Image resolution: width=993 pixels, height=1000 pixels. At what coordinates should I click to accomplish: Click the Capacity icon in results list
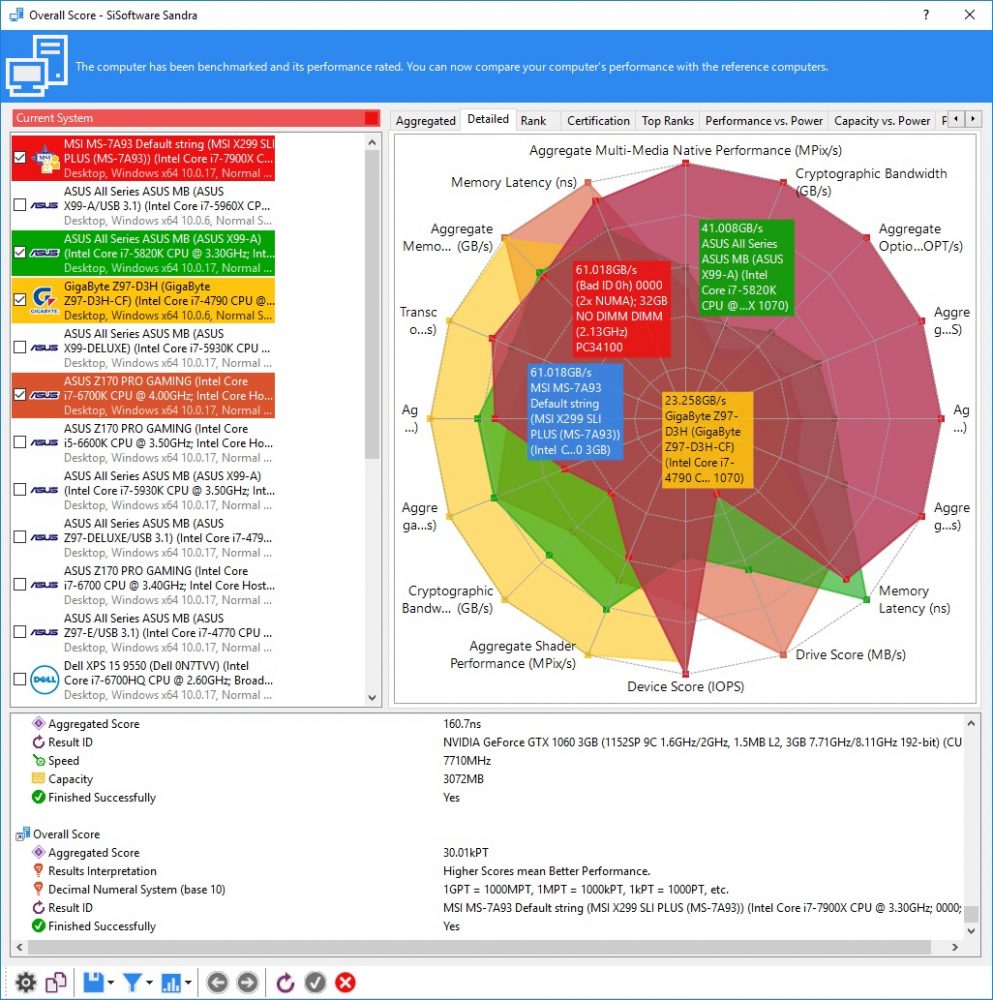[x=38, y=779]
